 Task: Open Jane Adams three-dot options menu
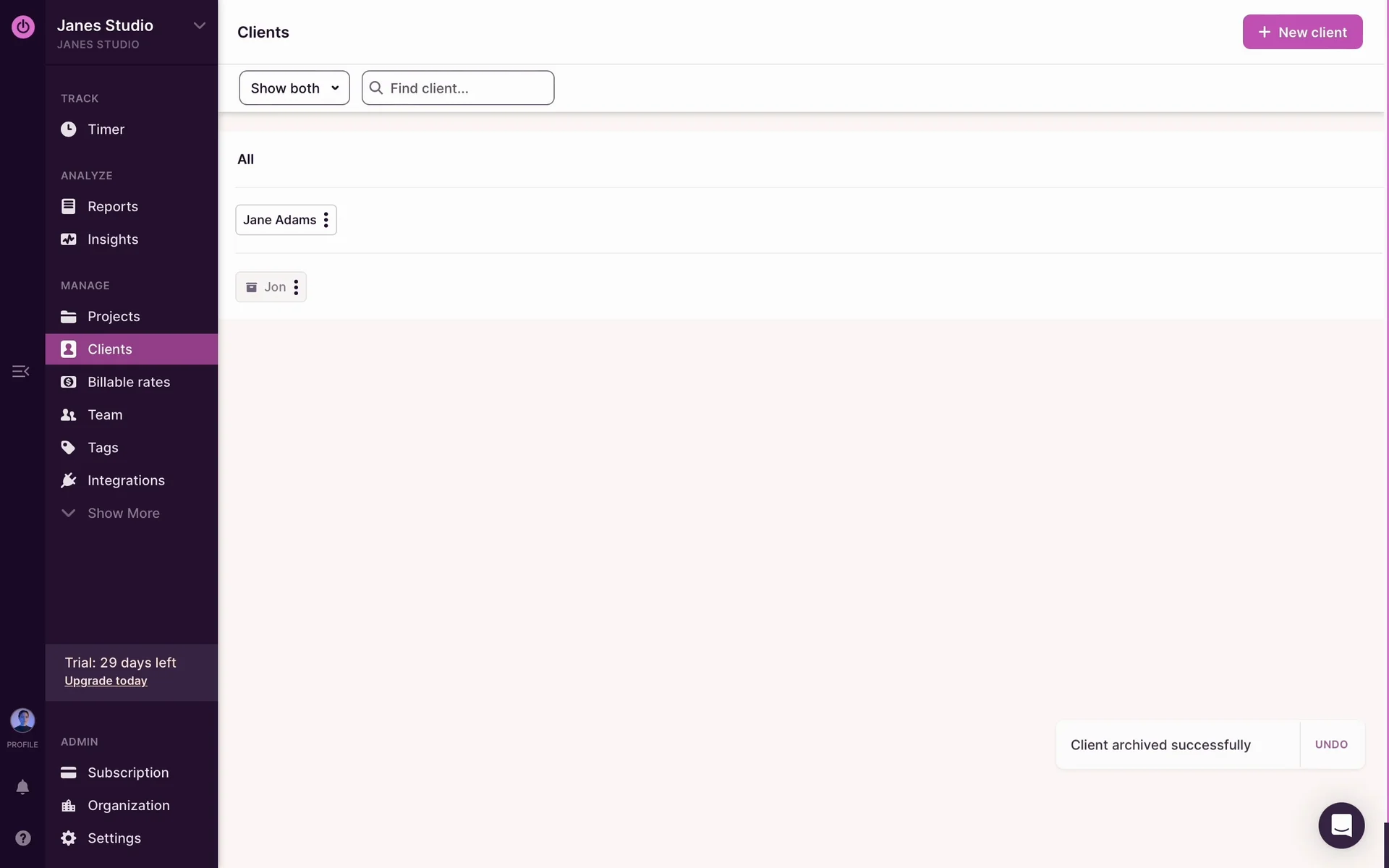[x=326, y=220]
